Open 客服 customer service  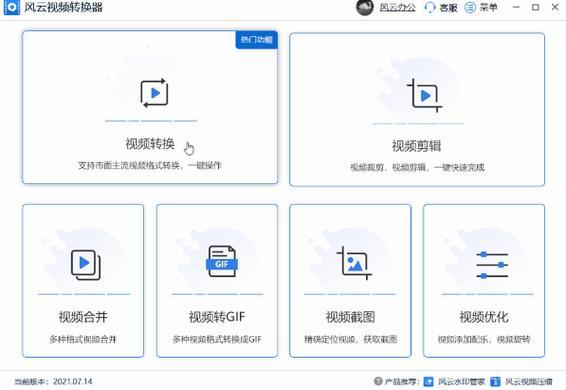click(448, 8)
